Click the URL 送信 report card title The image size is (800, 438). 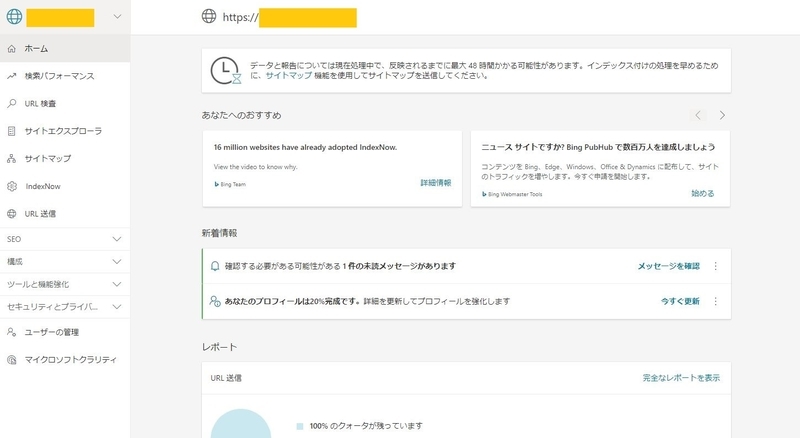pos(226,378)
